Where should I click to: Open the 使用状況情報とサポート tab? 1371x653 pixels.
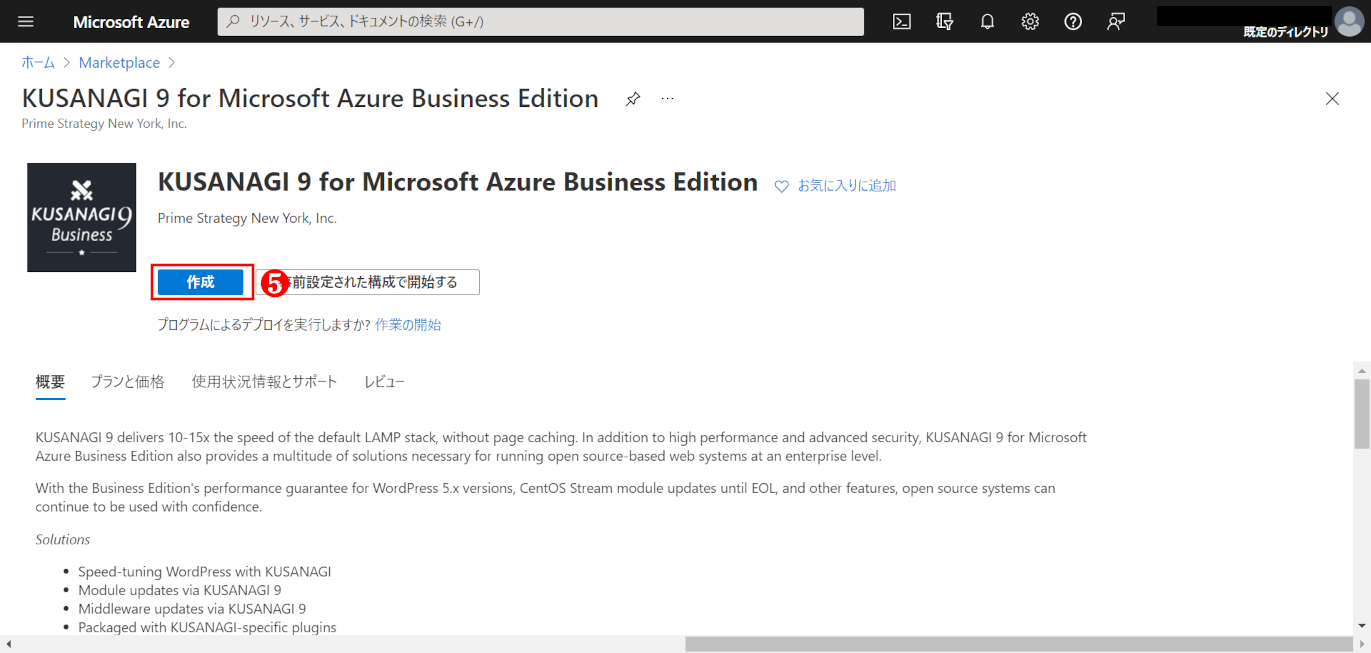[x=265, y=381]
